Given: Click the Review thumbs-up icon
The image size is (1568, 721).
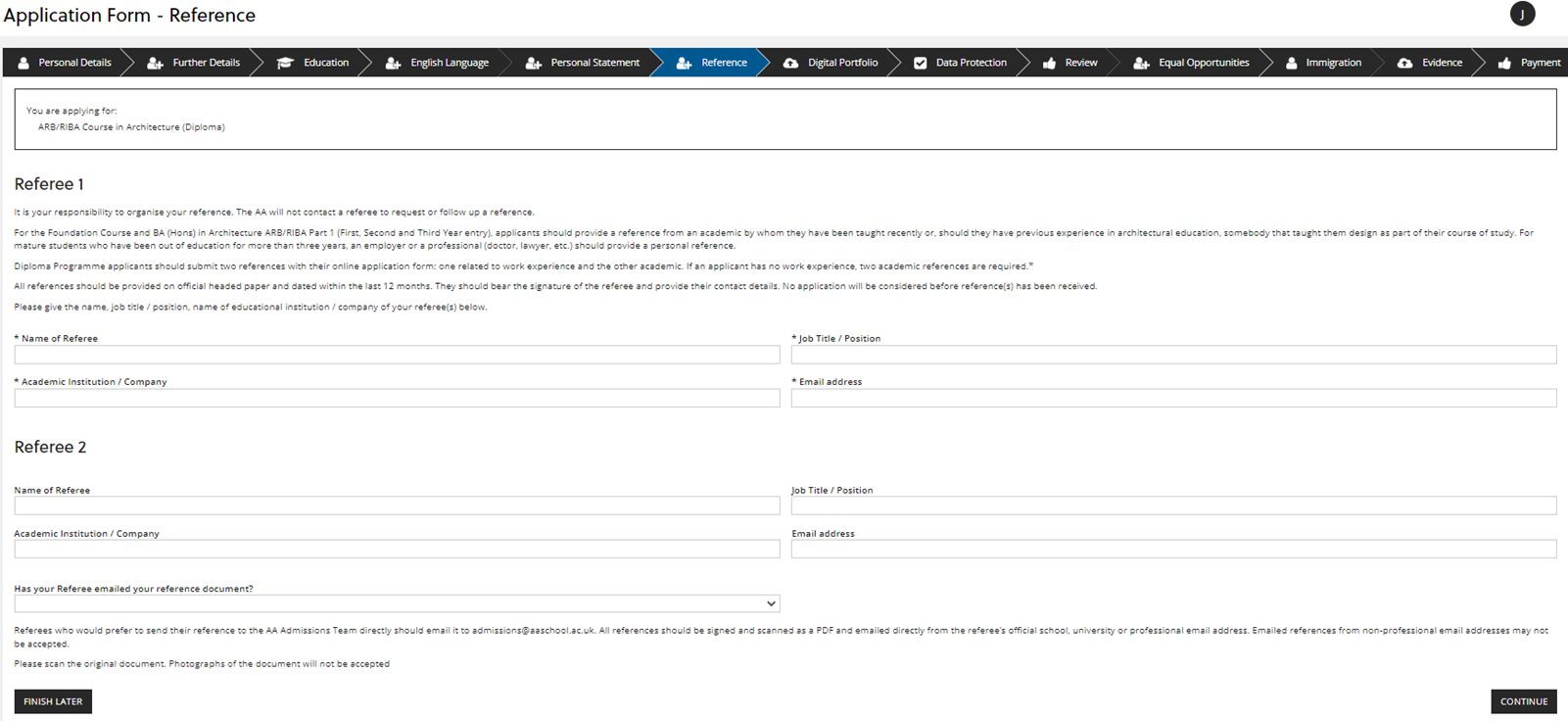Looking at the screenshot, I should tap(1049, 63).
